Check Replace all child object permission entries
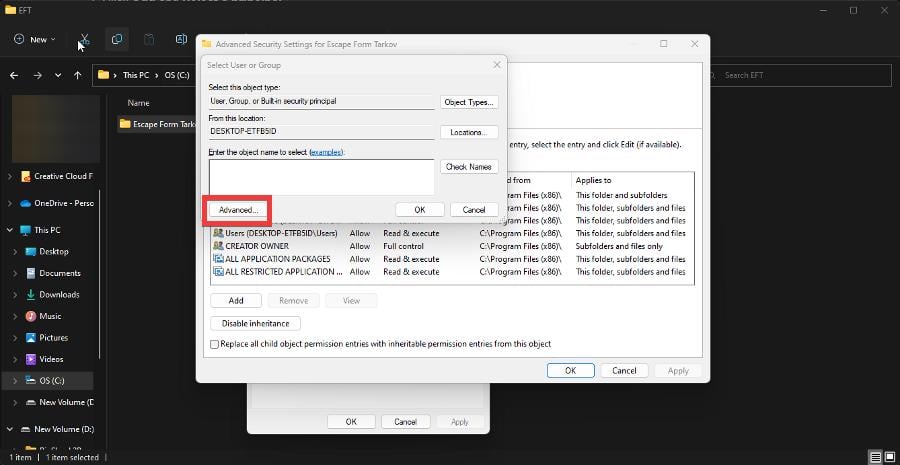900x465 pixels. (215, 344)
